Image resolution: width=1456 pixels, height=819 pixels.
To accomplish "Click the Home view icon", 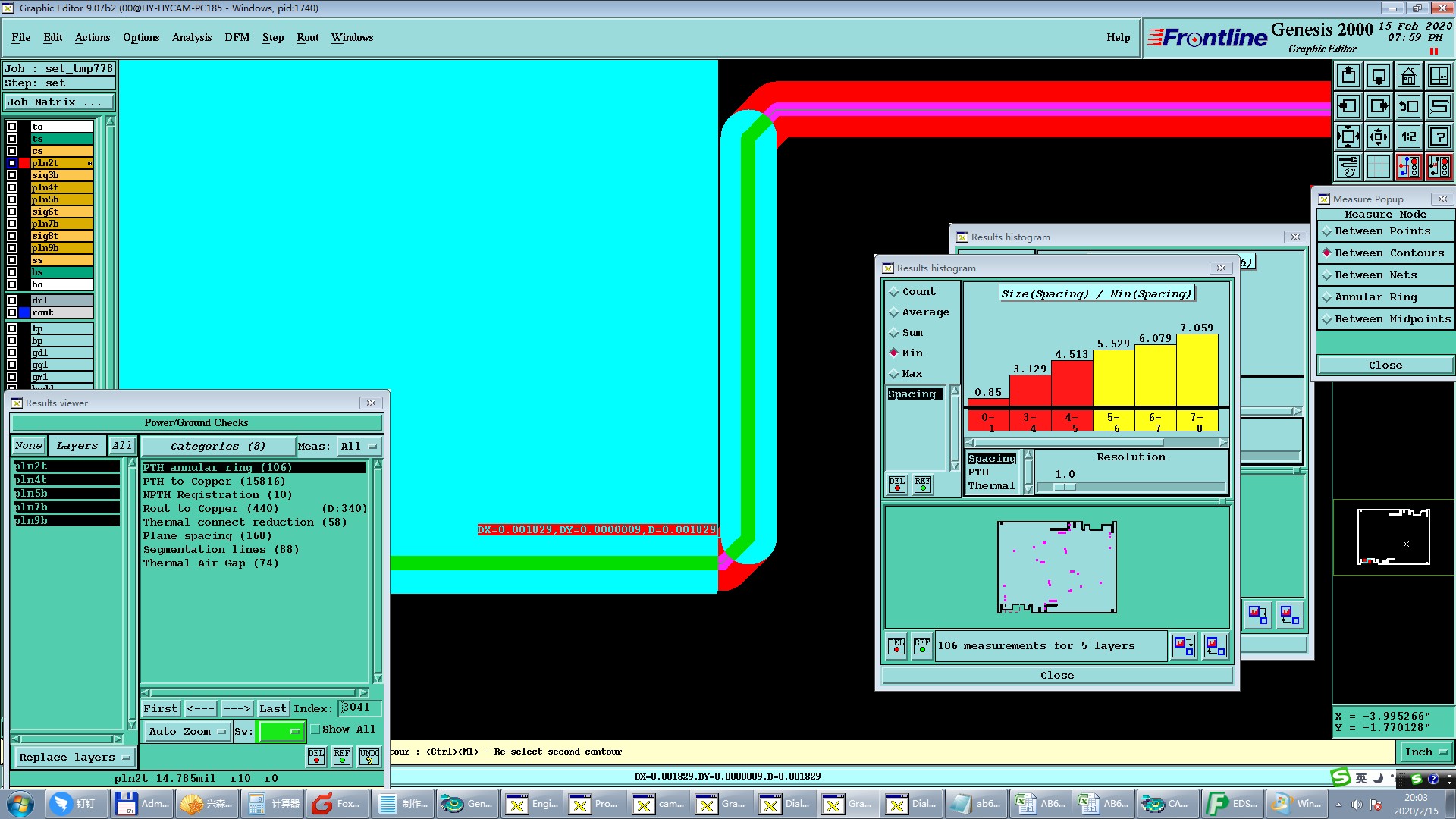I will [x=1408, y=76].
